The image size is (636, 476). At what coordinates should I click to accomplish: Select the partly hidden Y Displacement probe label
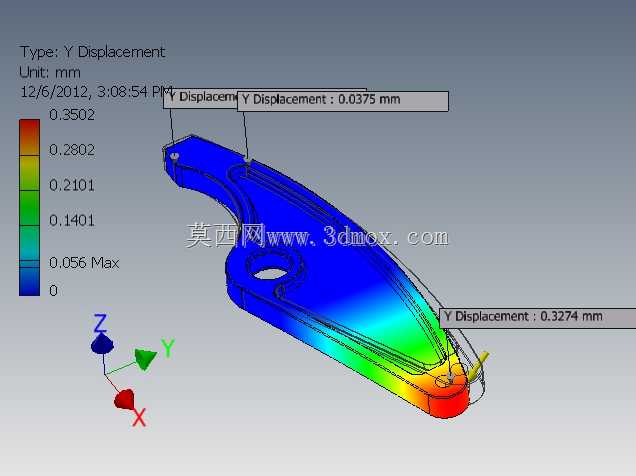coord(200,99)
